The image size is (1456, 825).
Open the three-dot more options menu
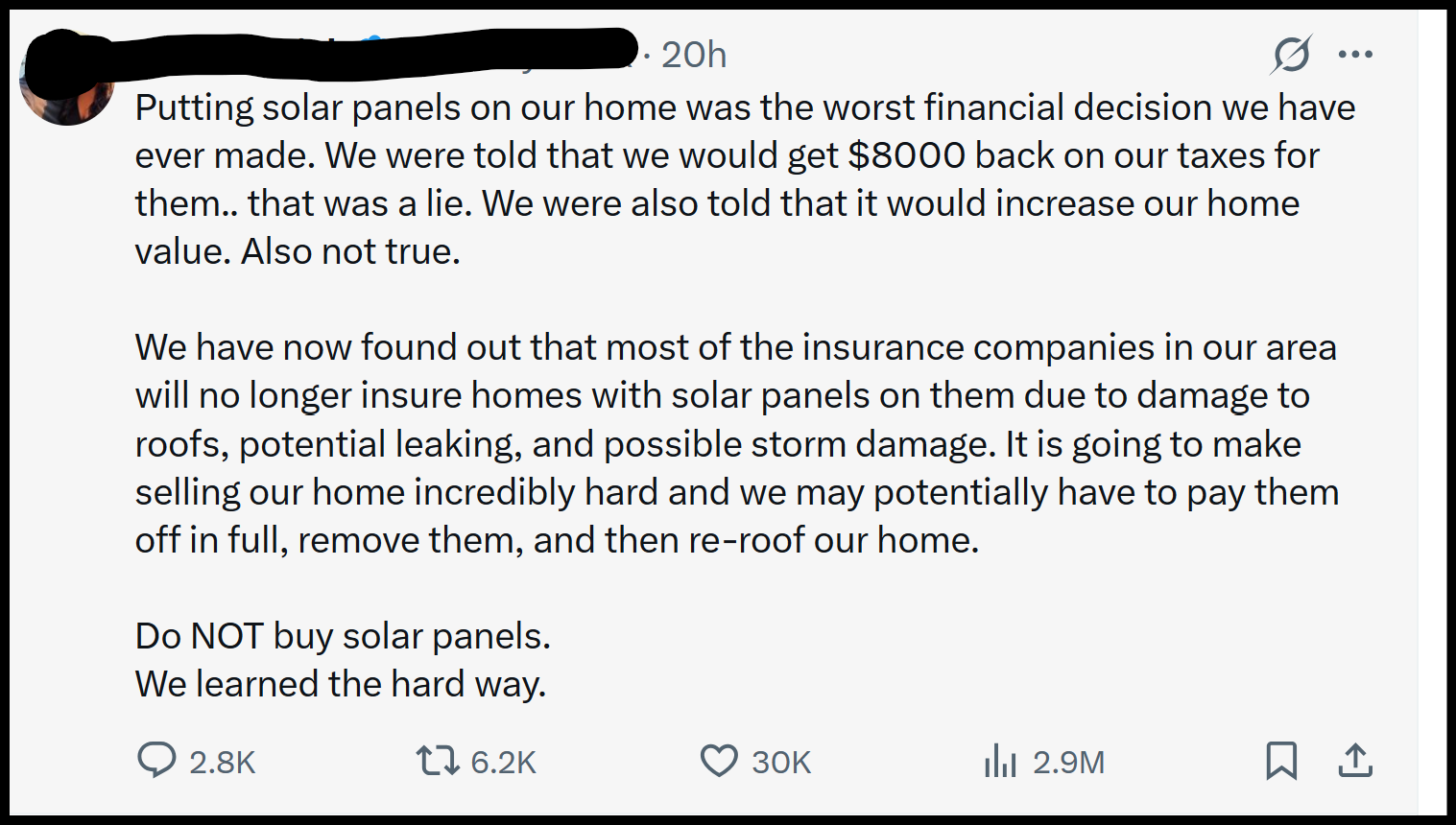tap(1355, 55)
